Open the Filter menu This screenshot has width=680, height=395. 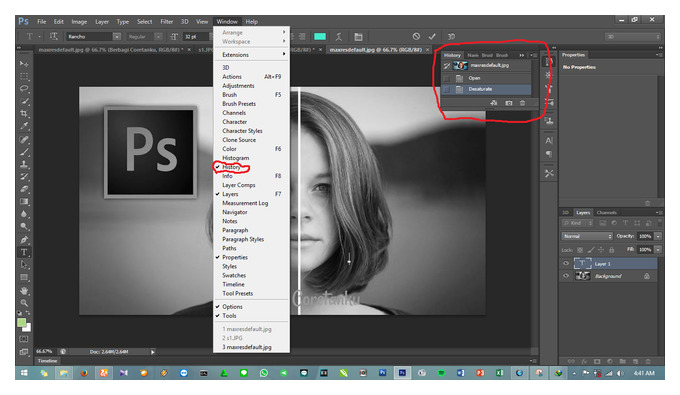tap(167, 22)
